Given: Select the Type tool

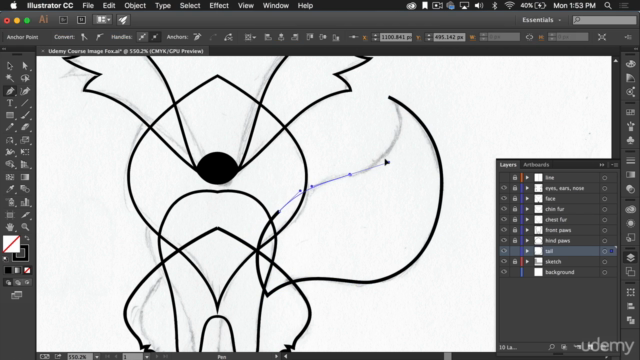Looking at the screenshot, I should [10, 103].
